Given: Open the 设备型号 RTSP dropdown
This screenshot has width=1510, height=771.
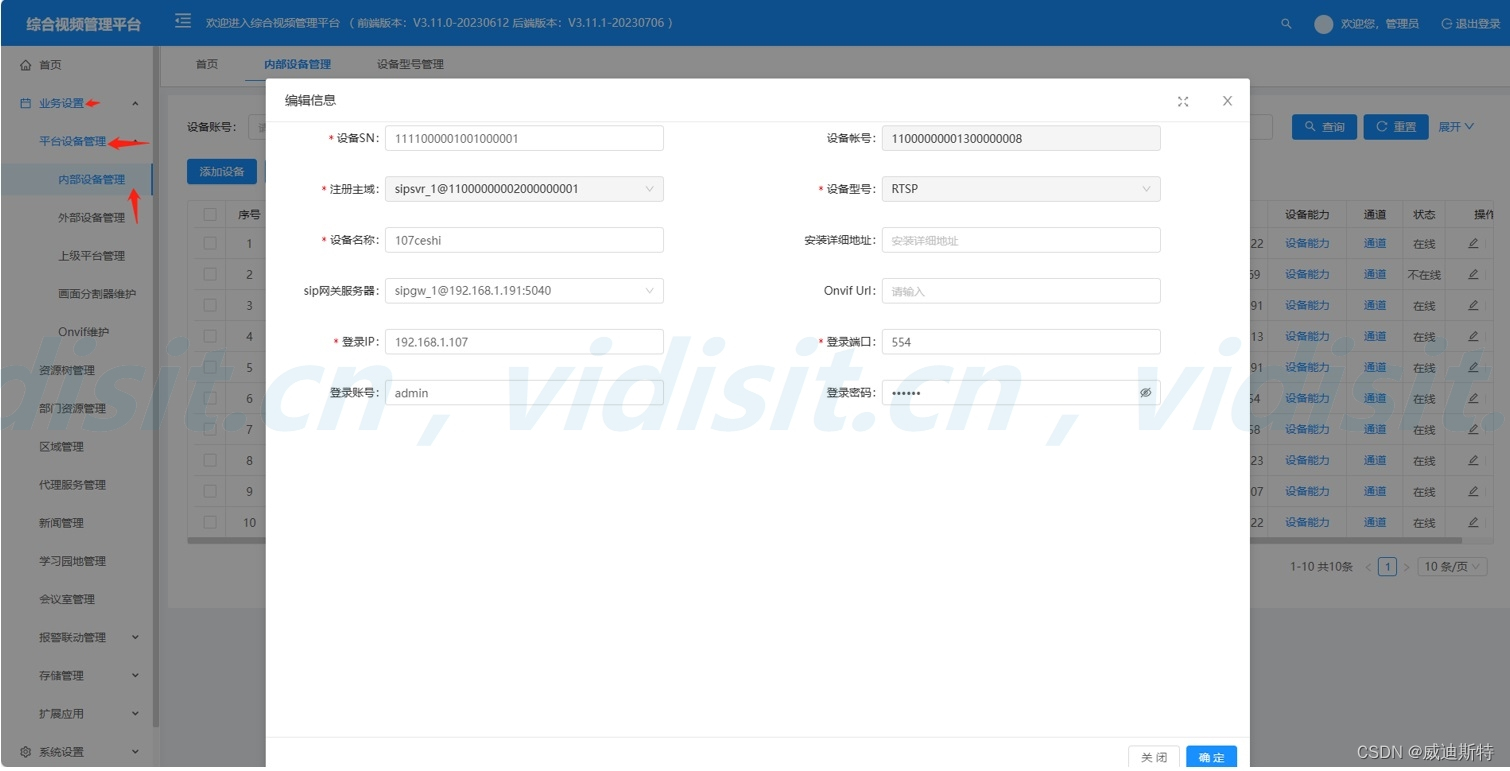Looking at the screenshot, I should [x=1021, y=189].
